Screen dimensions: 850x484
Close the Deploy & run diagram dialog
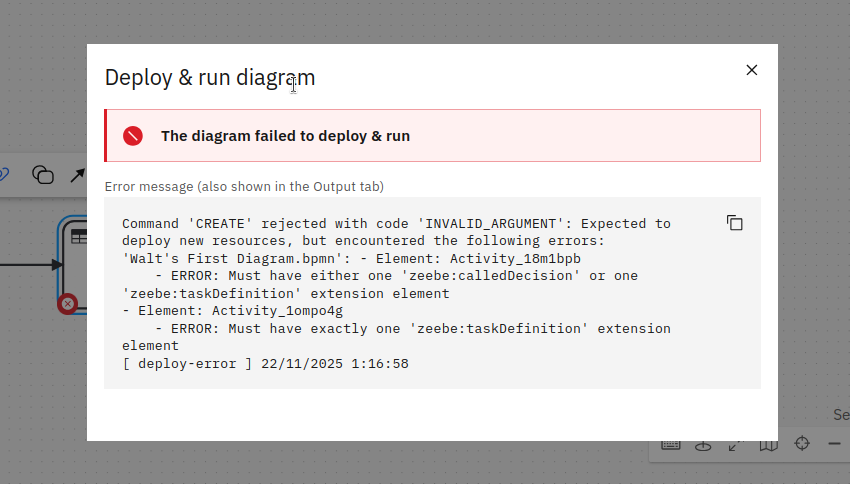pyautogui.click(x=752, y=70)
